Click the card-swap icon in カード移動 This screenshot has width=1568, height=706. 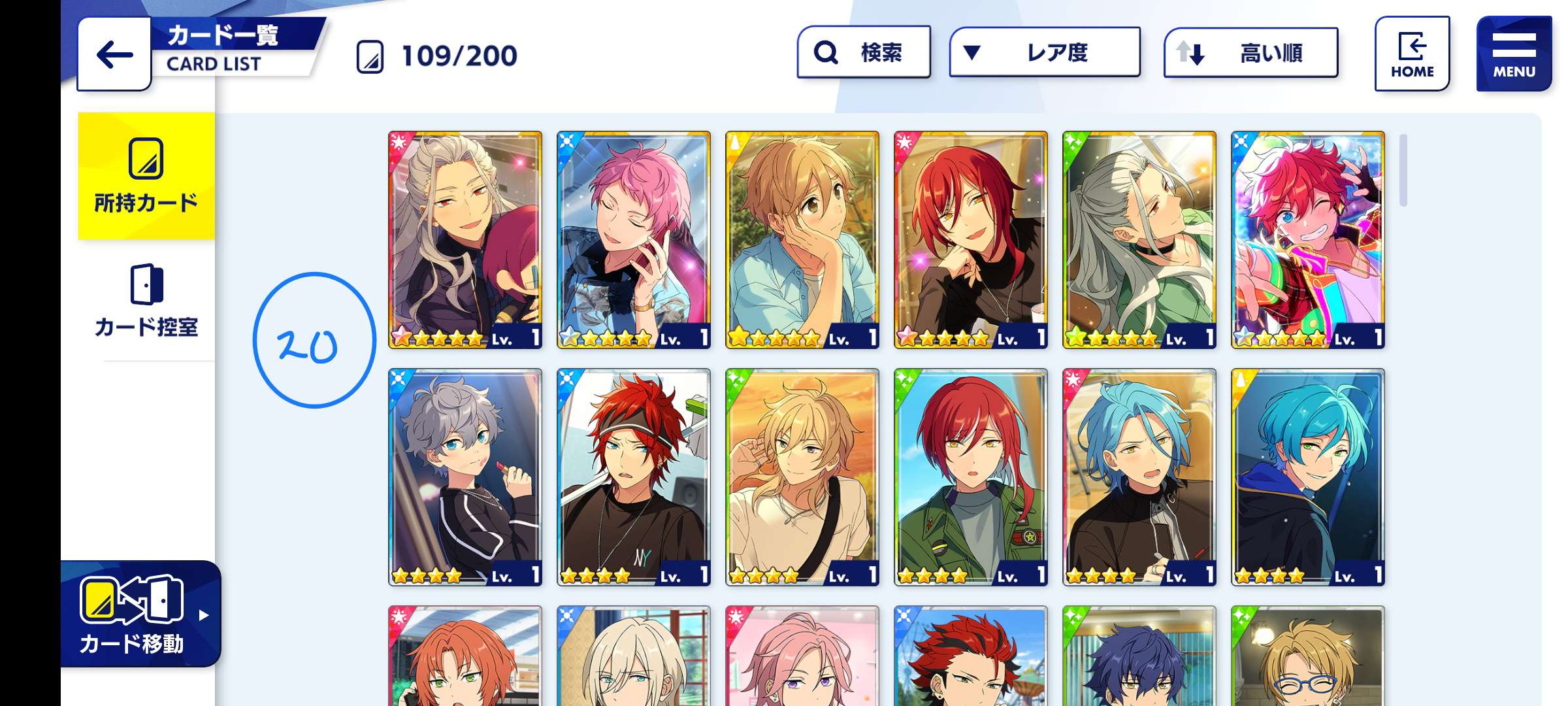(x=131, y=600)
